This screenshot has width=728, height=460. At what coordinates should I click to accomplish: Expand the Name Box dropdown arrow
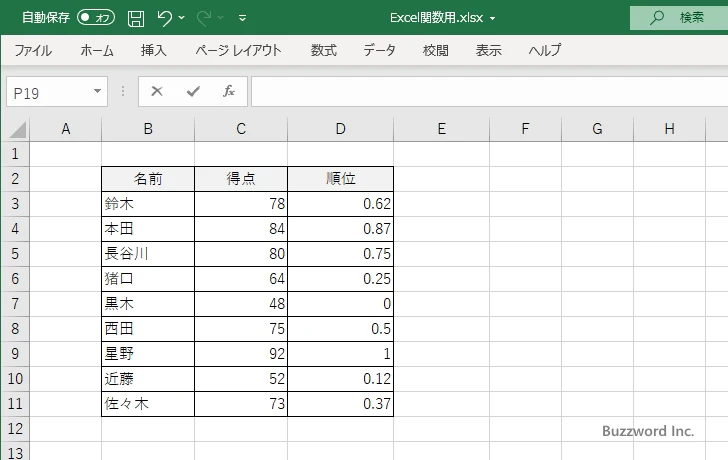98,91
